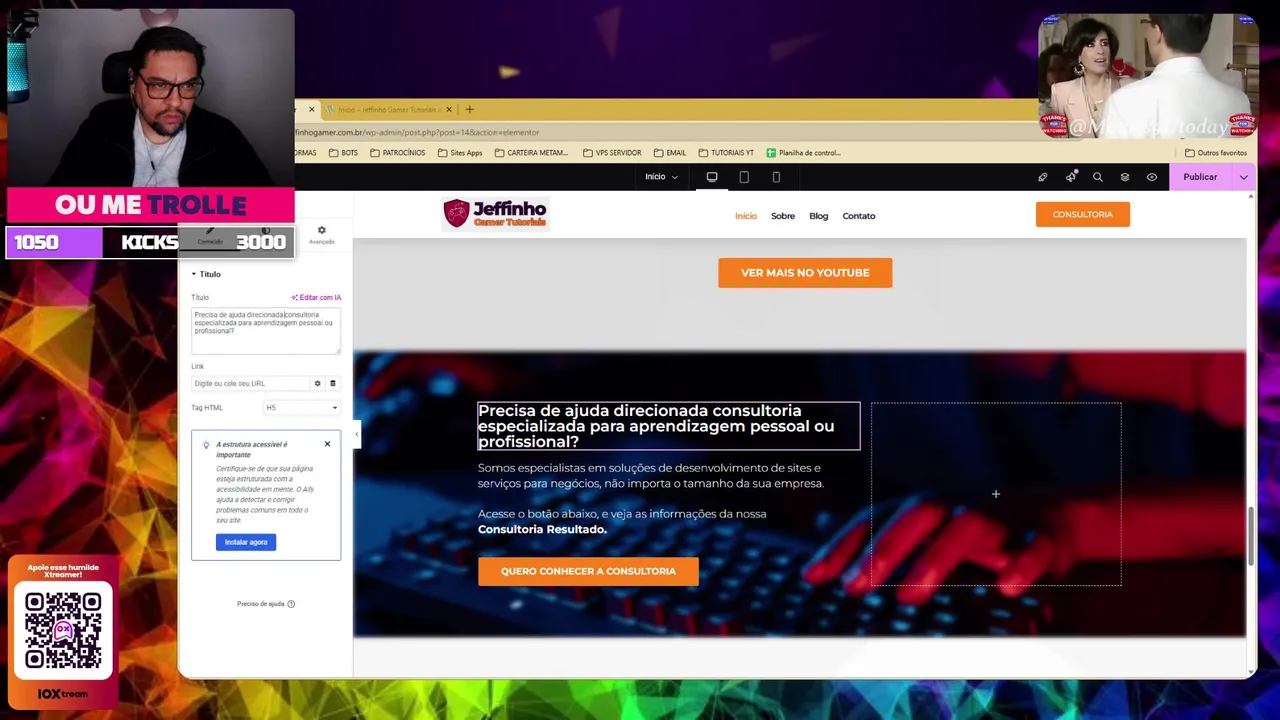Click VER MAIS NO YOUTUBE button
Viewport: 1280px width, 720px height.
pyautogui.click(x=805, y=273)
